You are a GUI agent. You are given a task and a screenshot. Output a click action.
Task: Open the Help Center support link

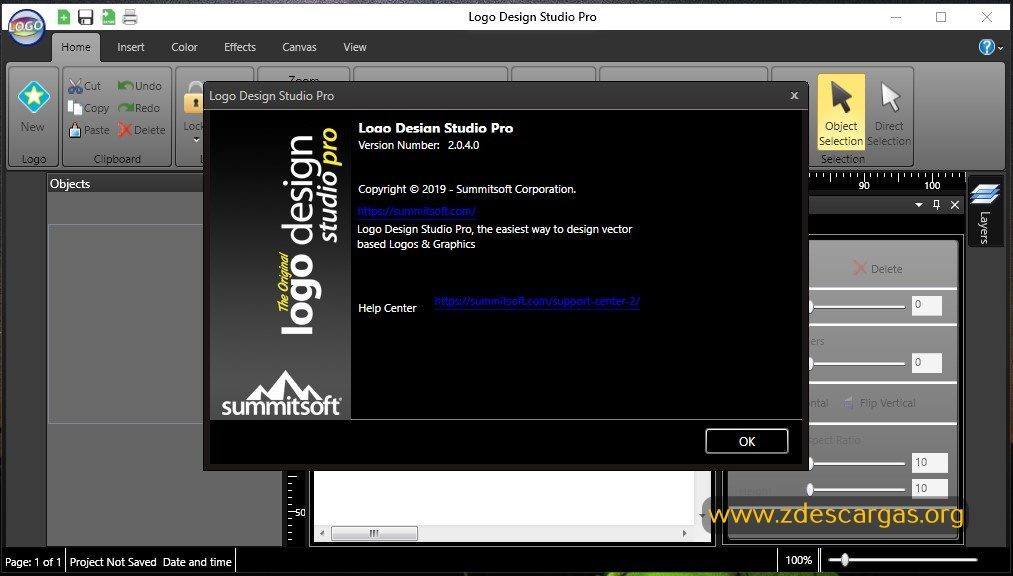click(x=537, y=301)
